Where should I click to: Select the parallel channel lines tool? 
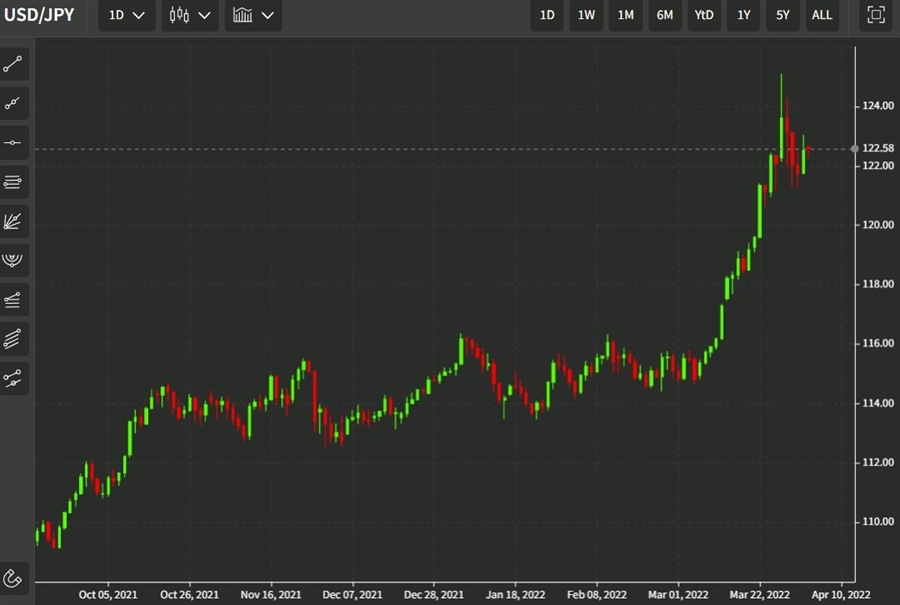(x=13, y=339)
